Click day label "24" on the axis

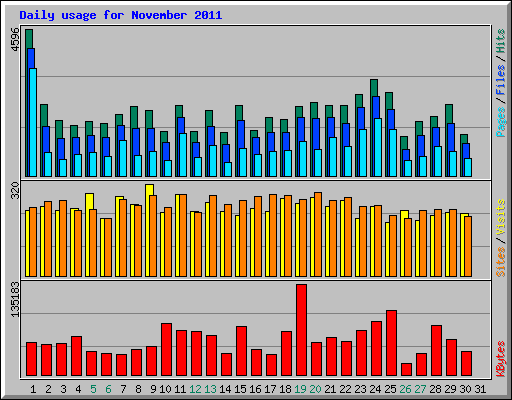coord(375,389)
